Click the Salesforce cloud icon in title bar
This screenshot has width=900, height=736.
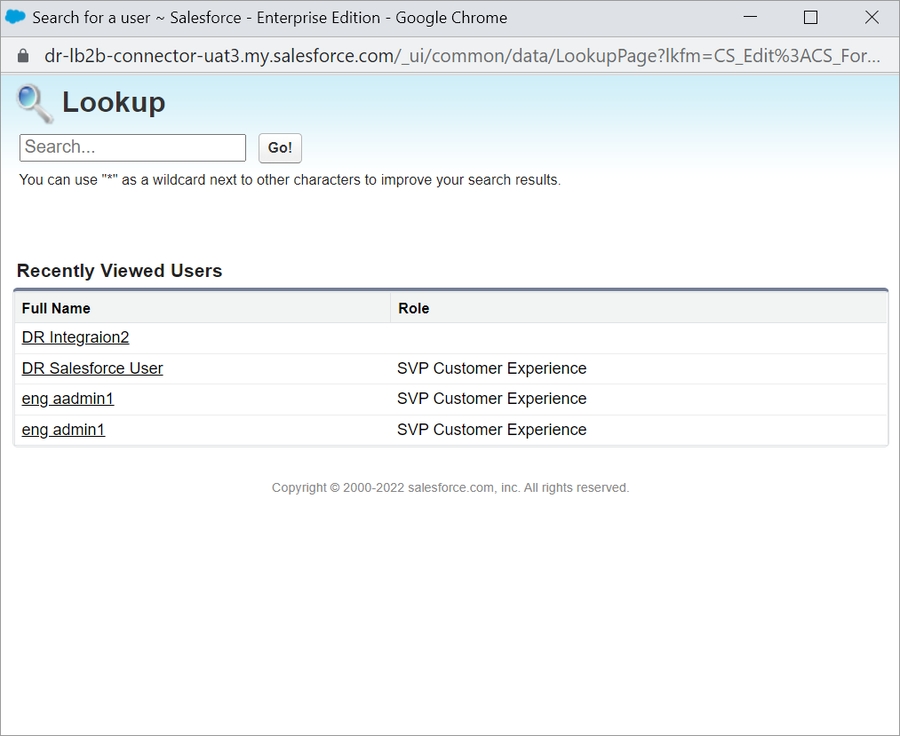coord(16,17)
